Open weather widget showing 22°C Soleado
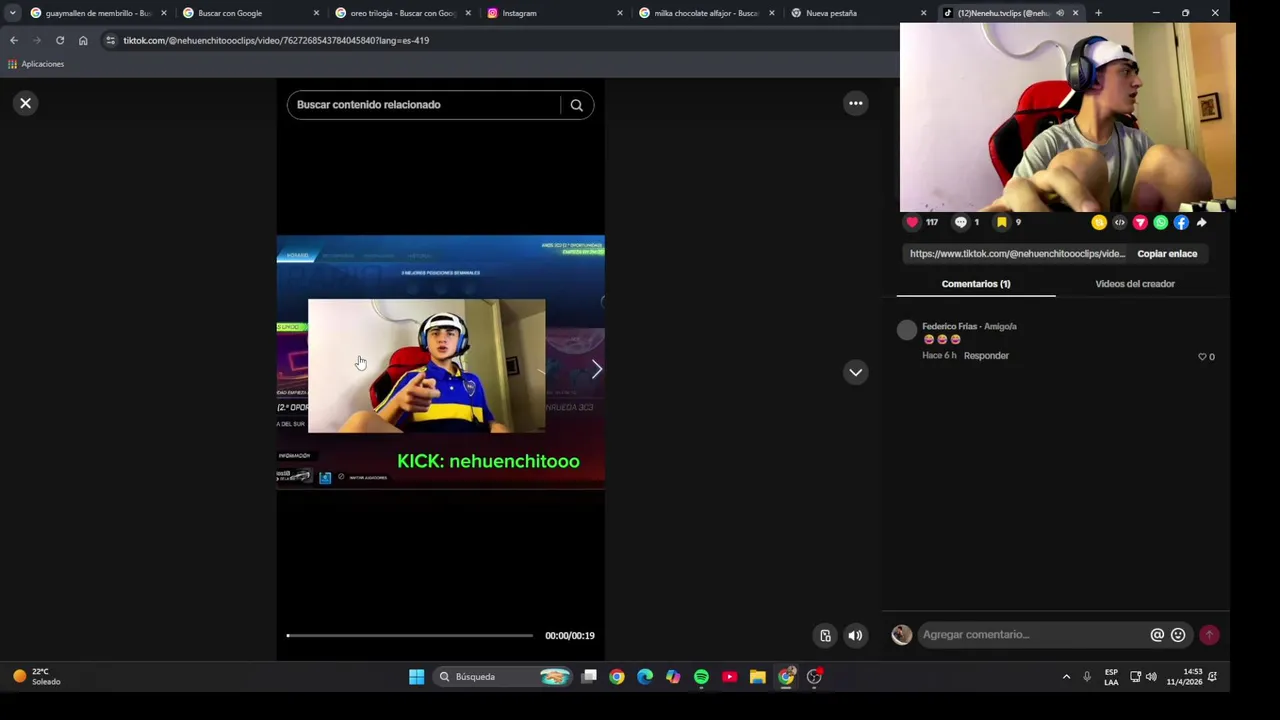The width and height of the screenshot is (1280, 720). click(36, 677)
